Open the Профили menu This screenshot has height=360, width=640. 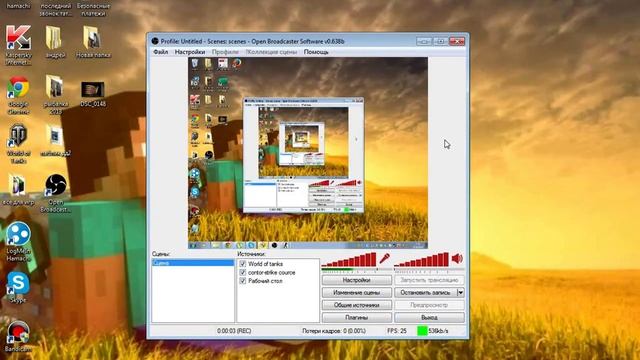[225, 52]
